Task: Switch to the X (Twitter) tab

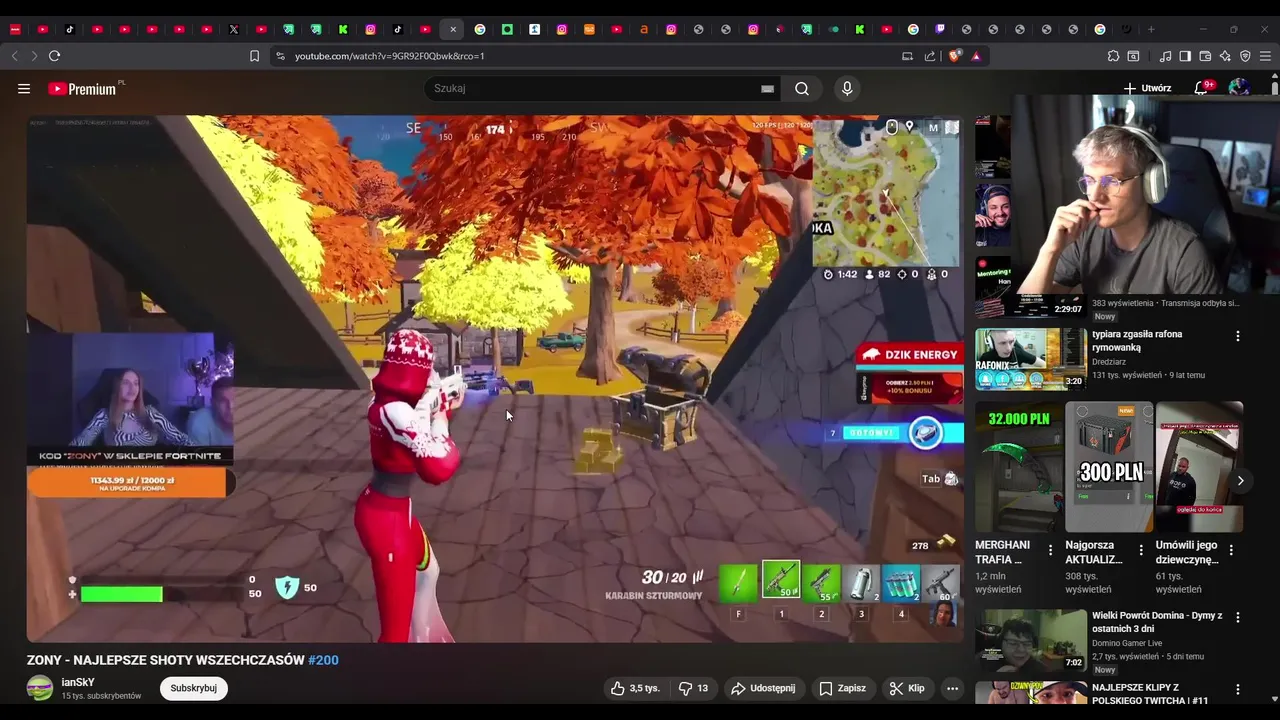Action: coord(234,30)
